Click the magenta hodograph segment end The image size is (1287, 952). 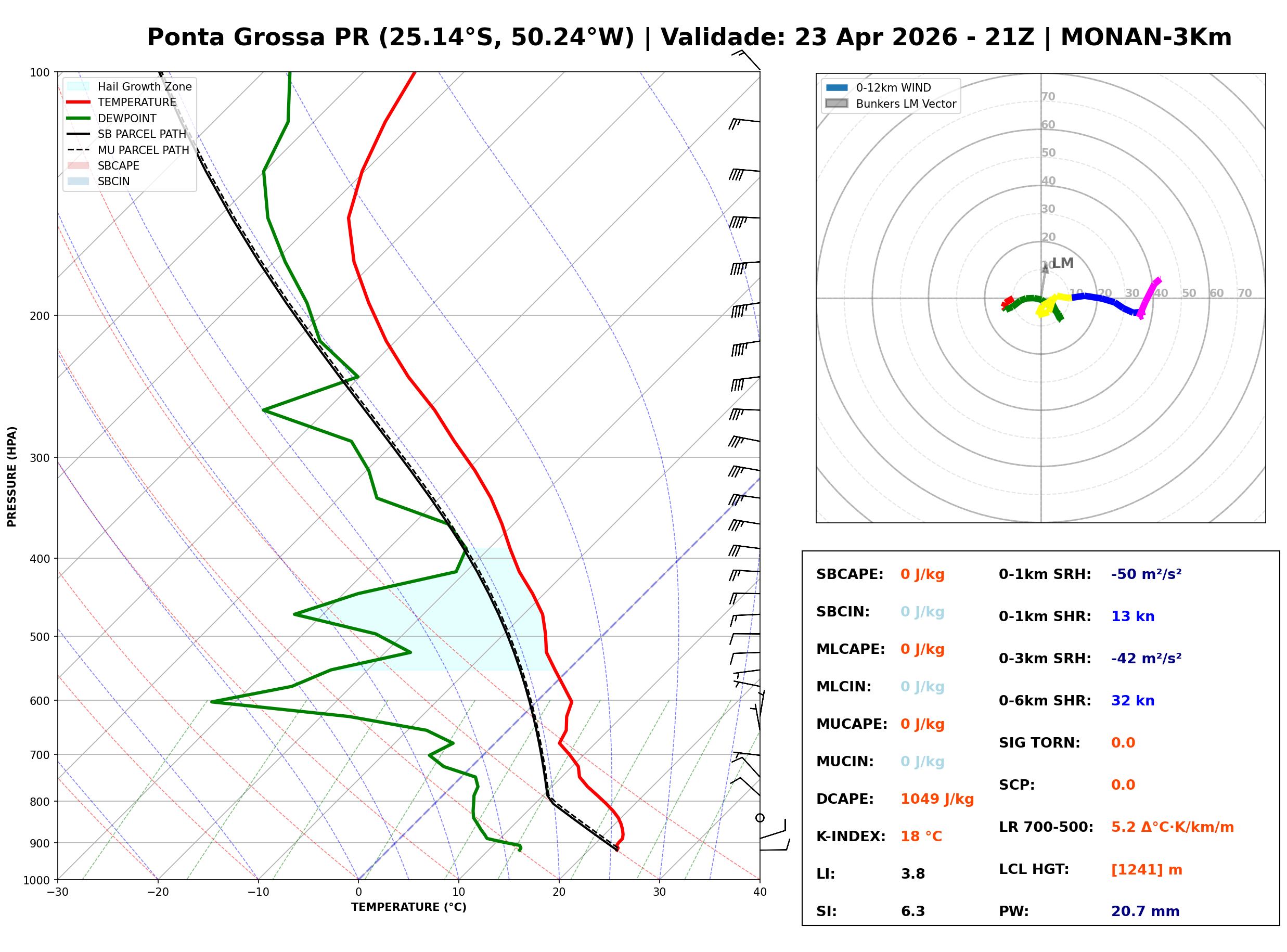point(1159,280)
